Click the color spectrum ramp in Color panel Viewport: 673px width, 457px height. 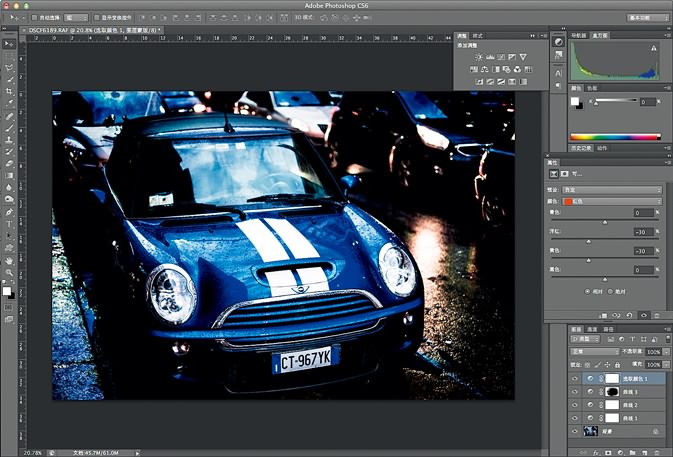[x=615, y=137]
